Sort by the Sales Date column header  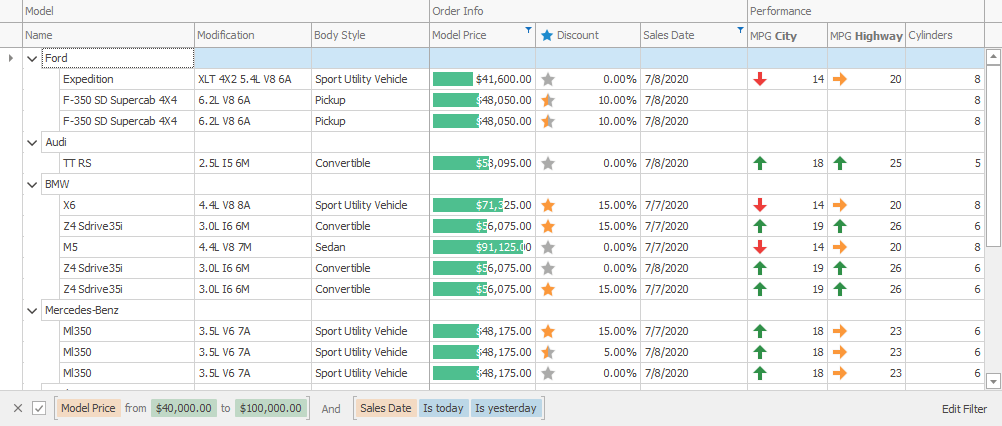click(694, 35)
